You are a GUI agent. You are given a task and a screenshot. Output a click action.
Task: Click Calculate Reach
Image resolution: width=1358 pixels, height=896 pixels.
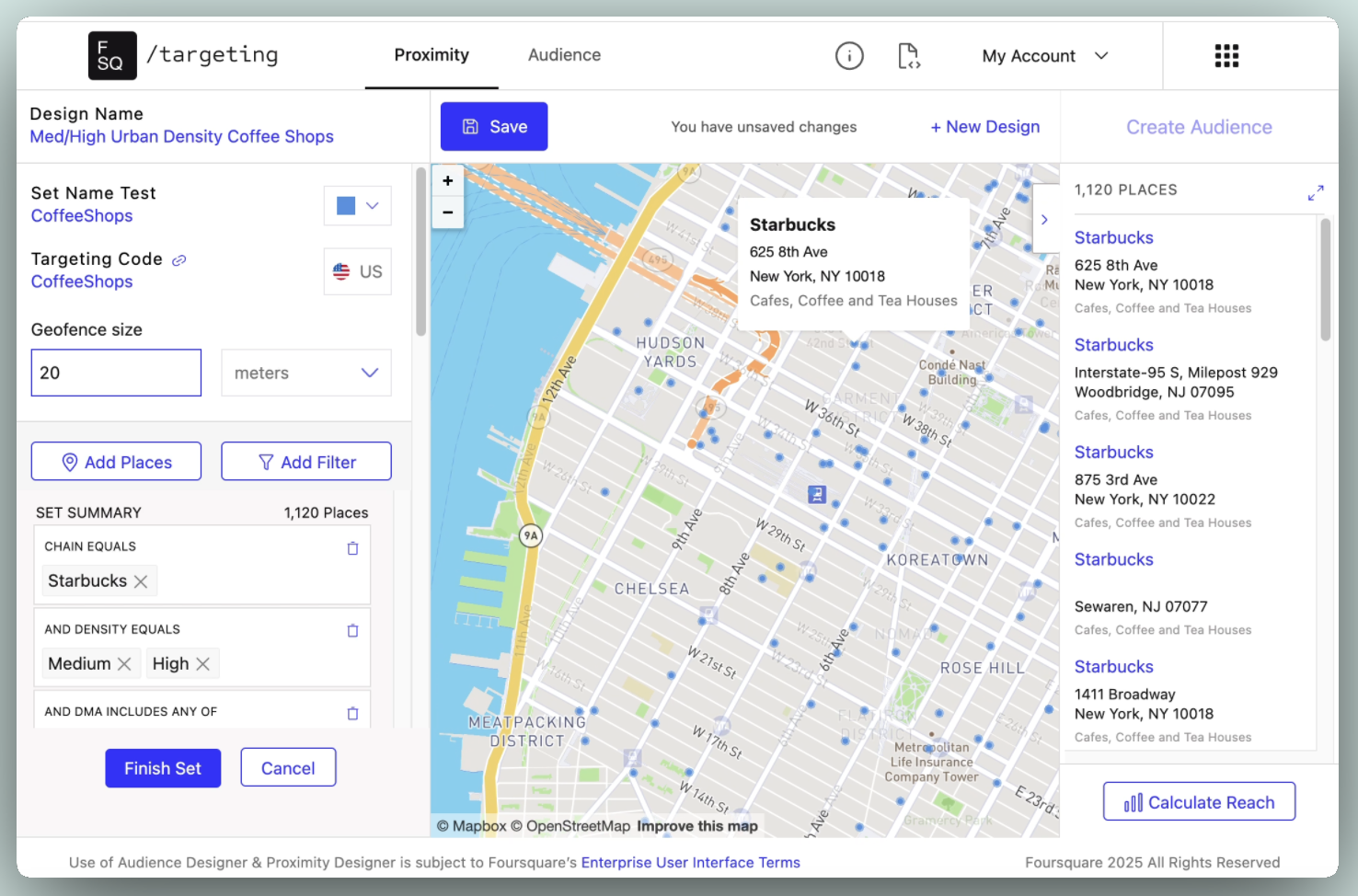[1199, 802]
